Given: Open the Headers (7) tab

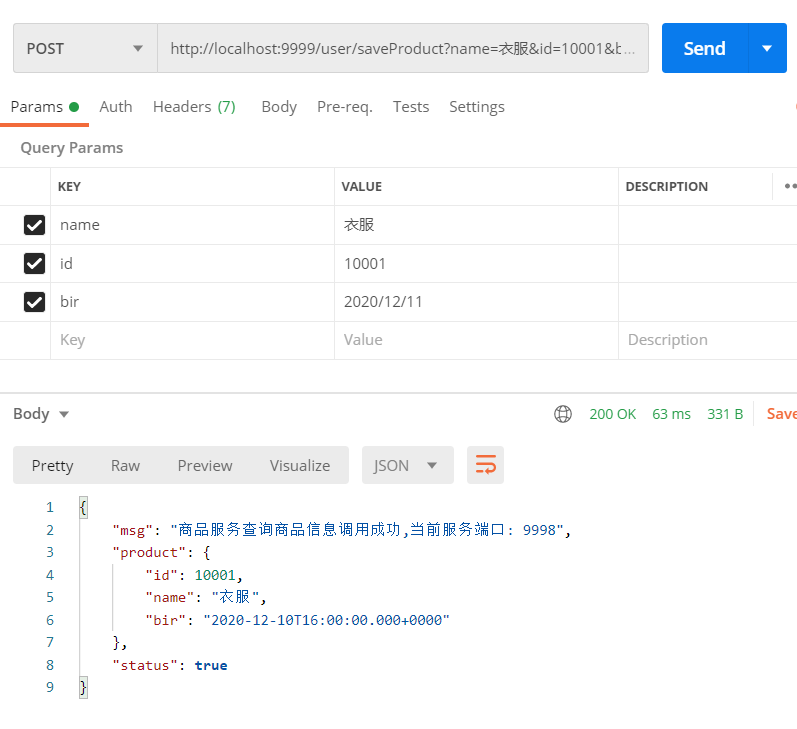Looking at the screenshot, I should pyautogui.click(x=194, y=107).
